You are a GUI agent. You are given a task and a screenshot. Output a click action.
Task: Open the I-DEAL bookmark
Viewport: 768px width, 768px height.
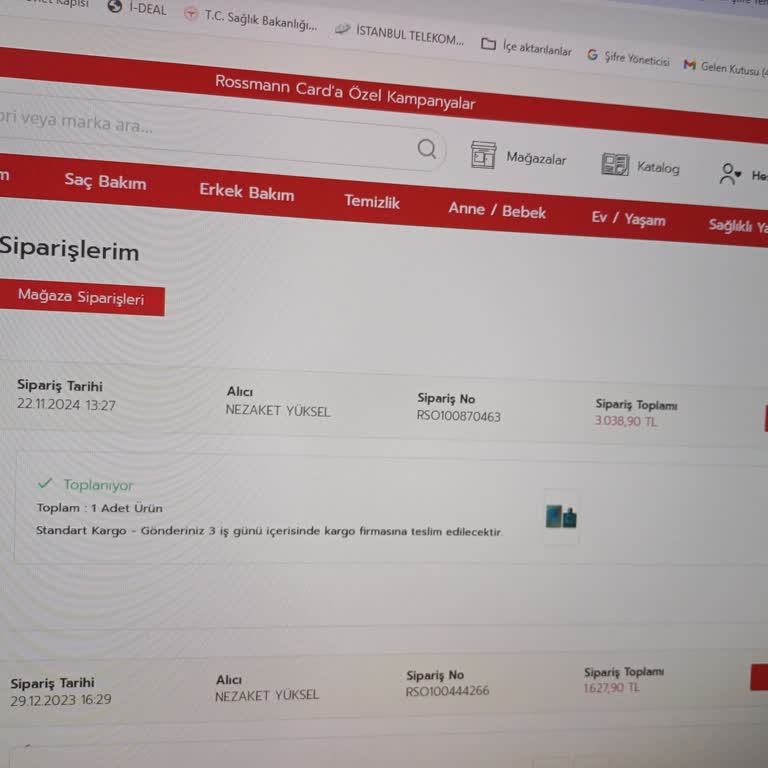(x=137, y=7)
